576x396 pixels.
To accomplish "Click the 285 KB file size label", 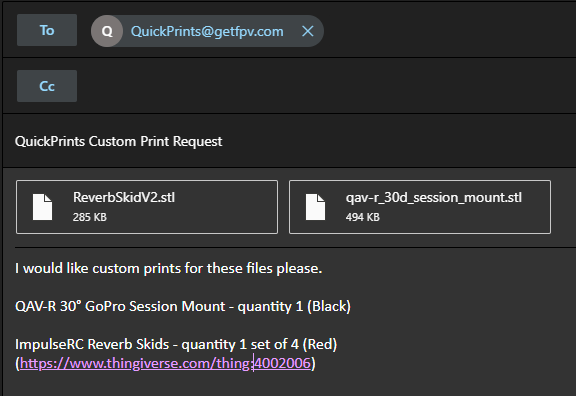I will [90, 217].
